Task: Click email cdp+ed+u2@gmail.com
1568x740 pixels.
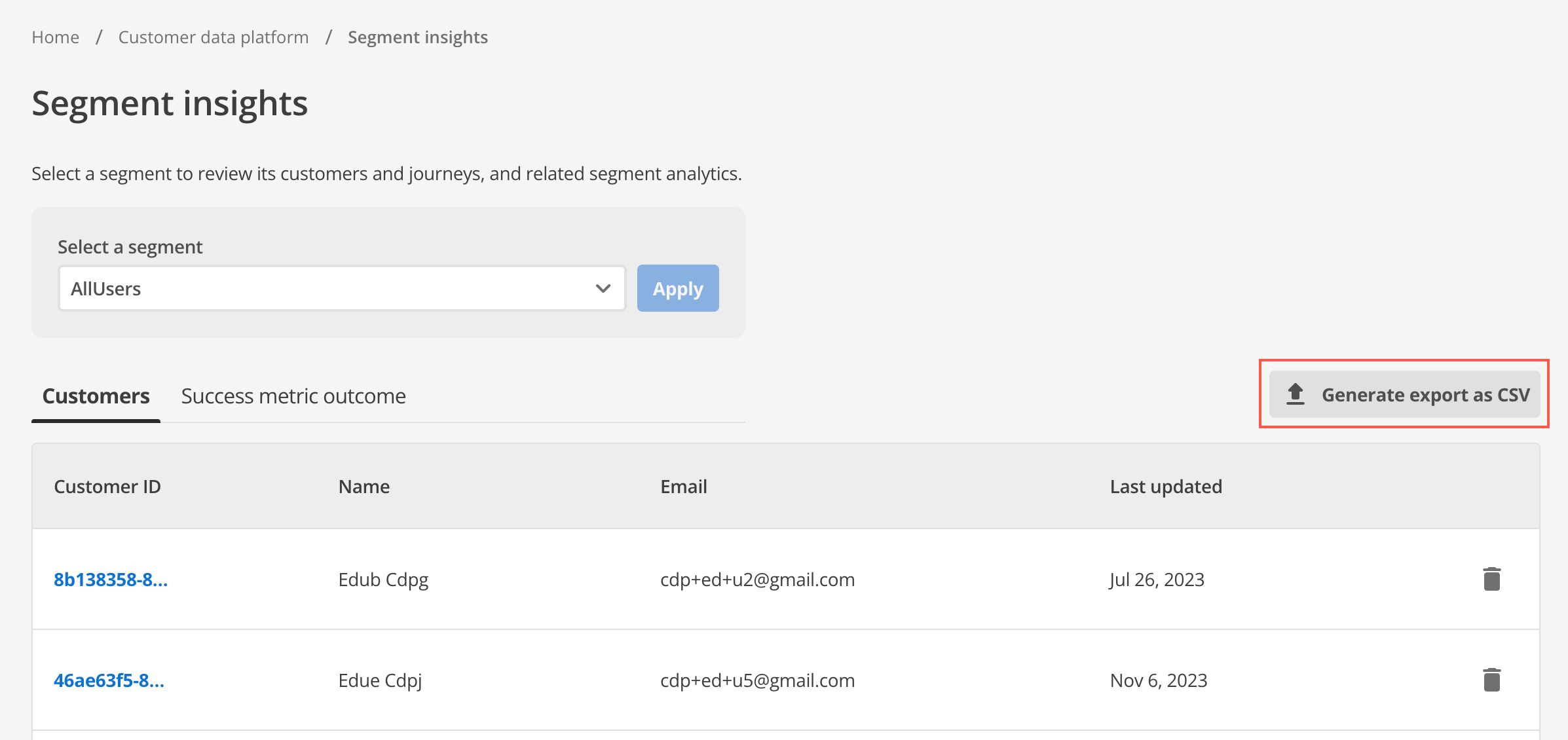Action: pyautogui.click(x=757, y=580)
